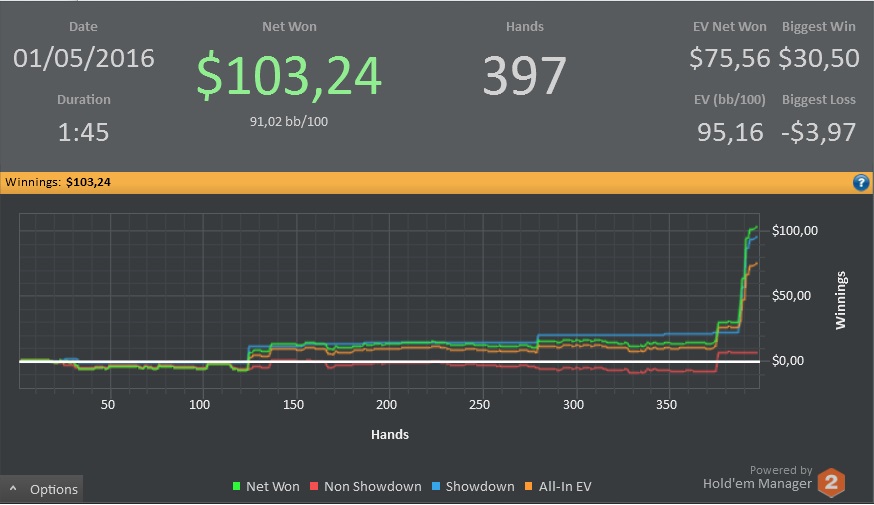Click the Biggest Win $30,50 value
Image resolution: width=874 pixels, height=505 pixels.
point(818,58)
